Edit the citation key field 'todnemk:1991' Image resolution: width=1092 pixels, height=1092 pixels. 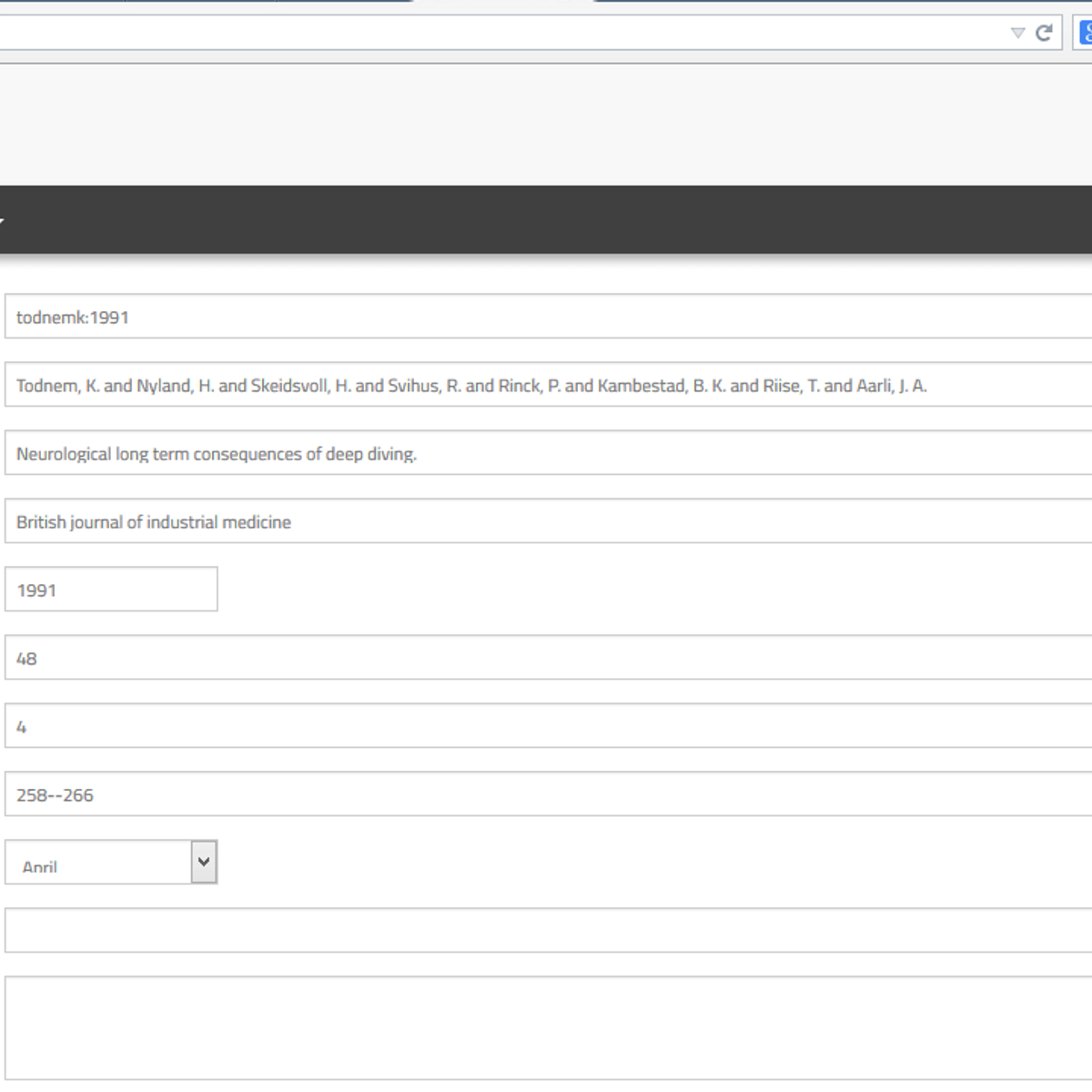coord(546,317)
